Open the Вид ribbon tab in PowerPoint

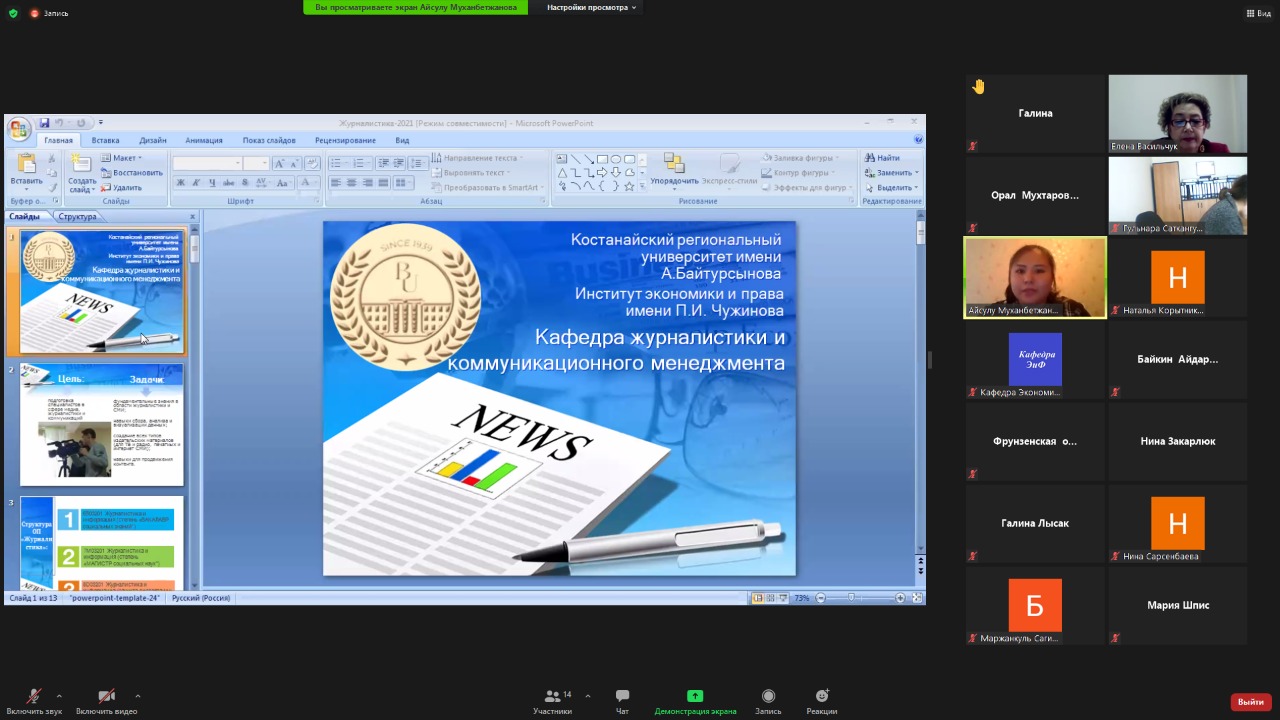402,140
